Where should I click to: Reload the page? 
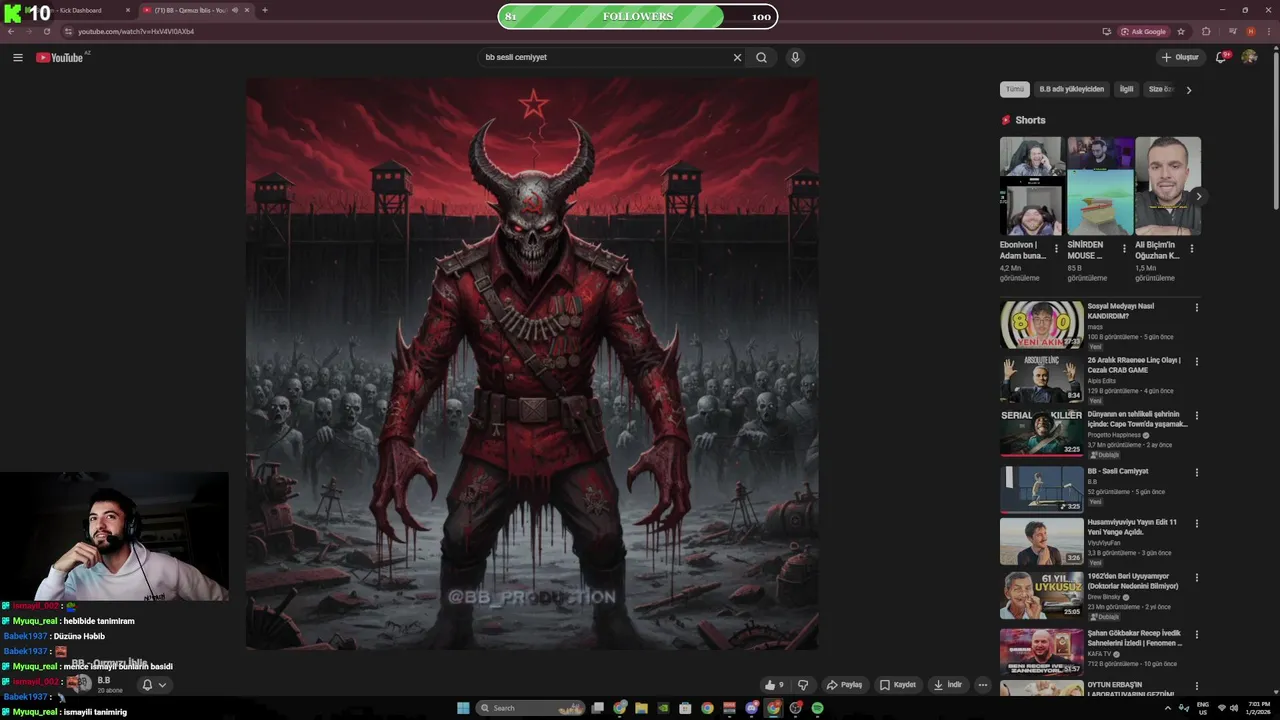coord(46,31)
